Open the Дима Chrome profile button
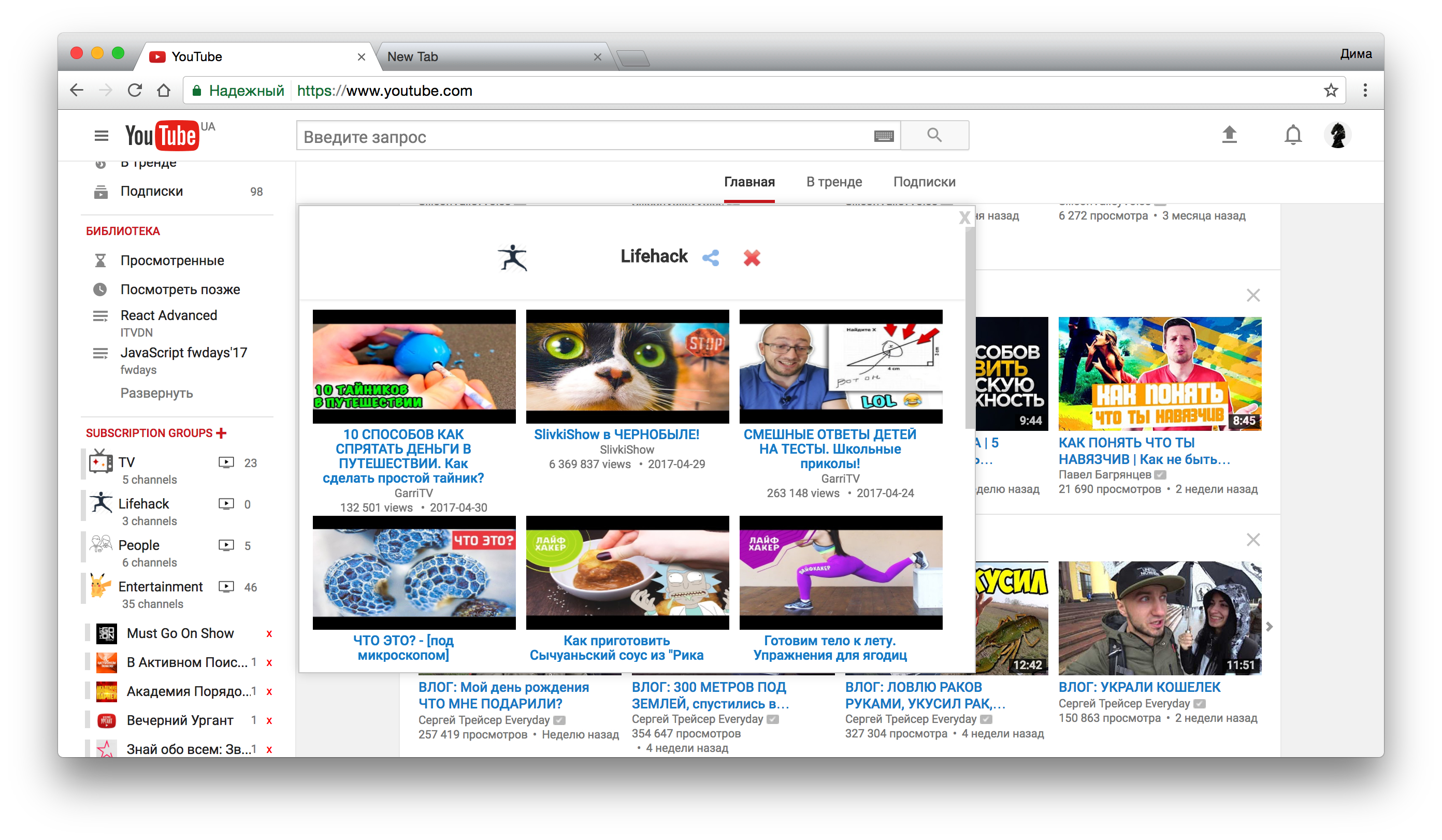The height and width of the screenshot is (840, 1442). point(1356,54)
